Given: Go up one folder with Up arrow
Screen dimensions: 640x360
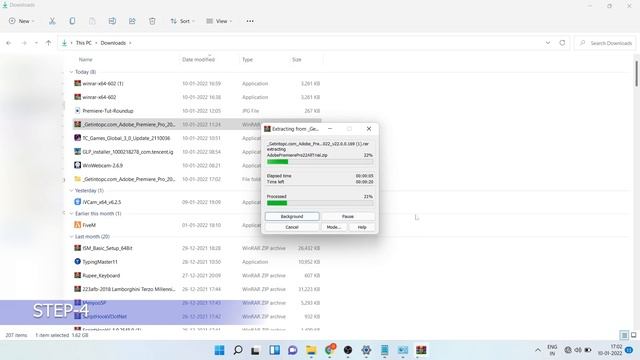Looking at the screenshot, I should coord(49,43).
